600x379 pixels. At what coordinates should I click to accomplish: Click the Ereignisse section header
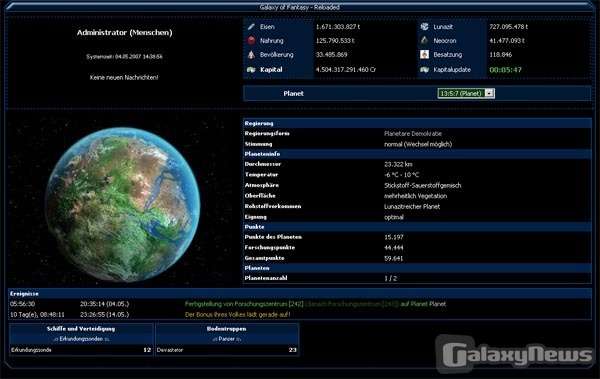click(x=300, y=294)
